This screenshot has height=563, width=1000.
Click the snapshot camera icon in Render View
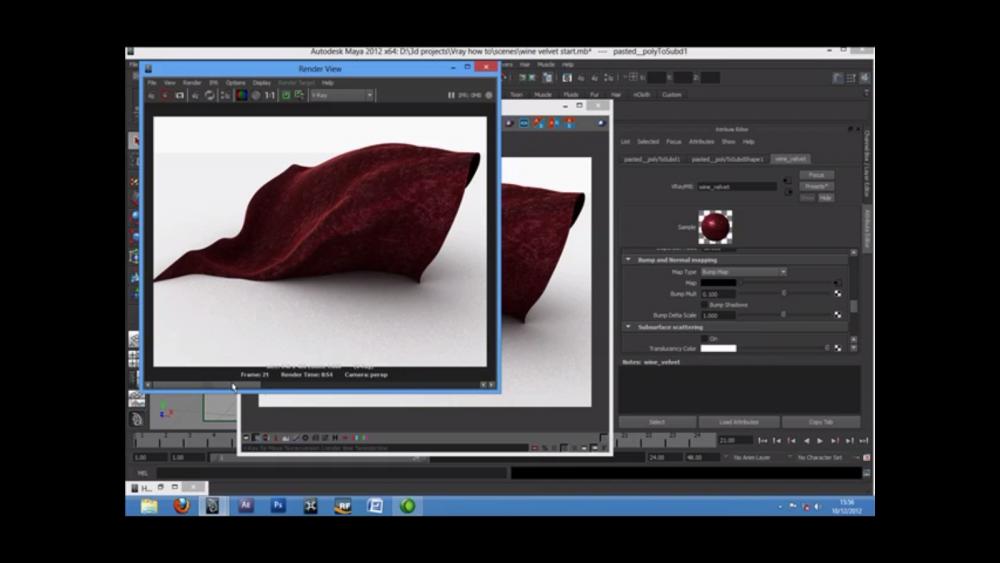click(180, 95)
